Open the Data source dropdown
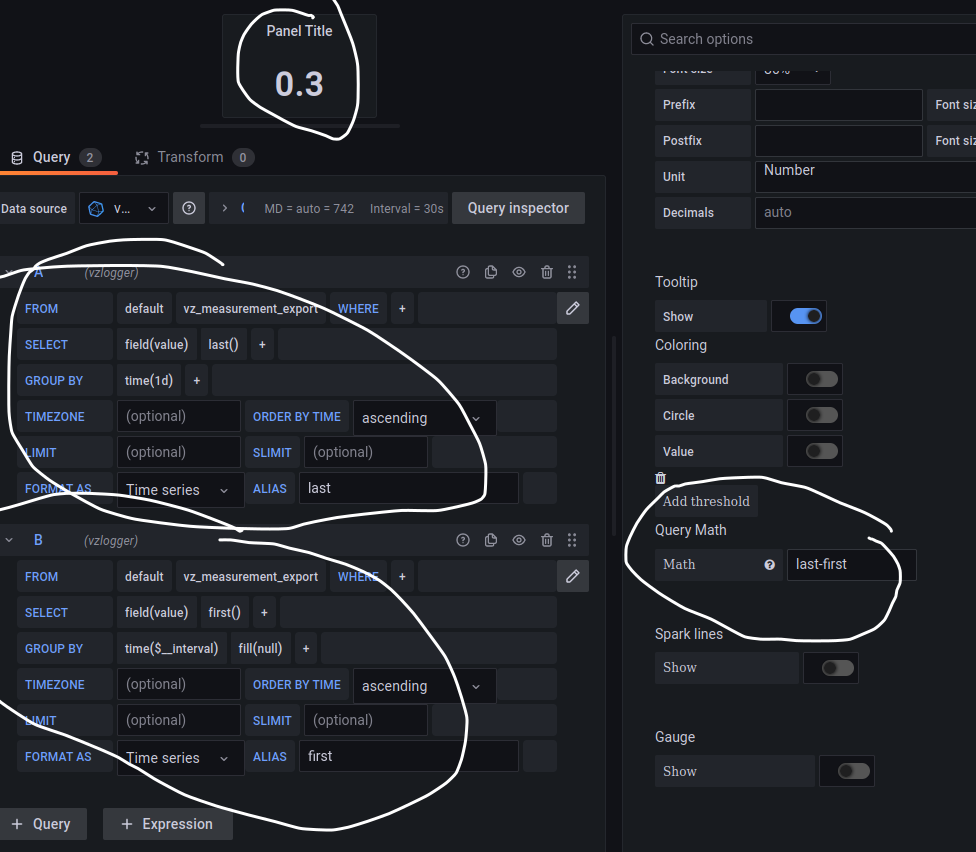 pos(124,208)
